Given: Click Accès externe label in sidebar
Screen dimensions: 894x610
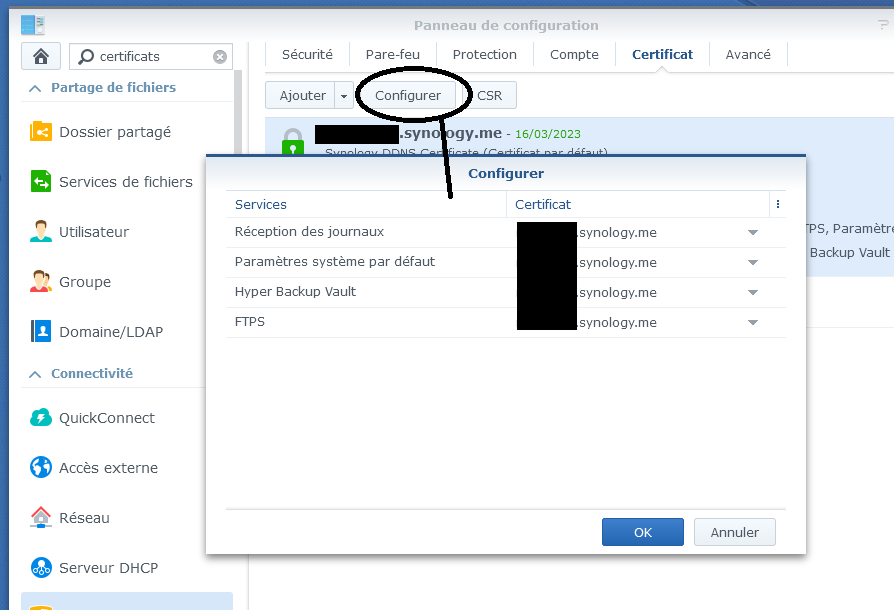Looking at the screenshot, I should click(x=108, y=468).
